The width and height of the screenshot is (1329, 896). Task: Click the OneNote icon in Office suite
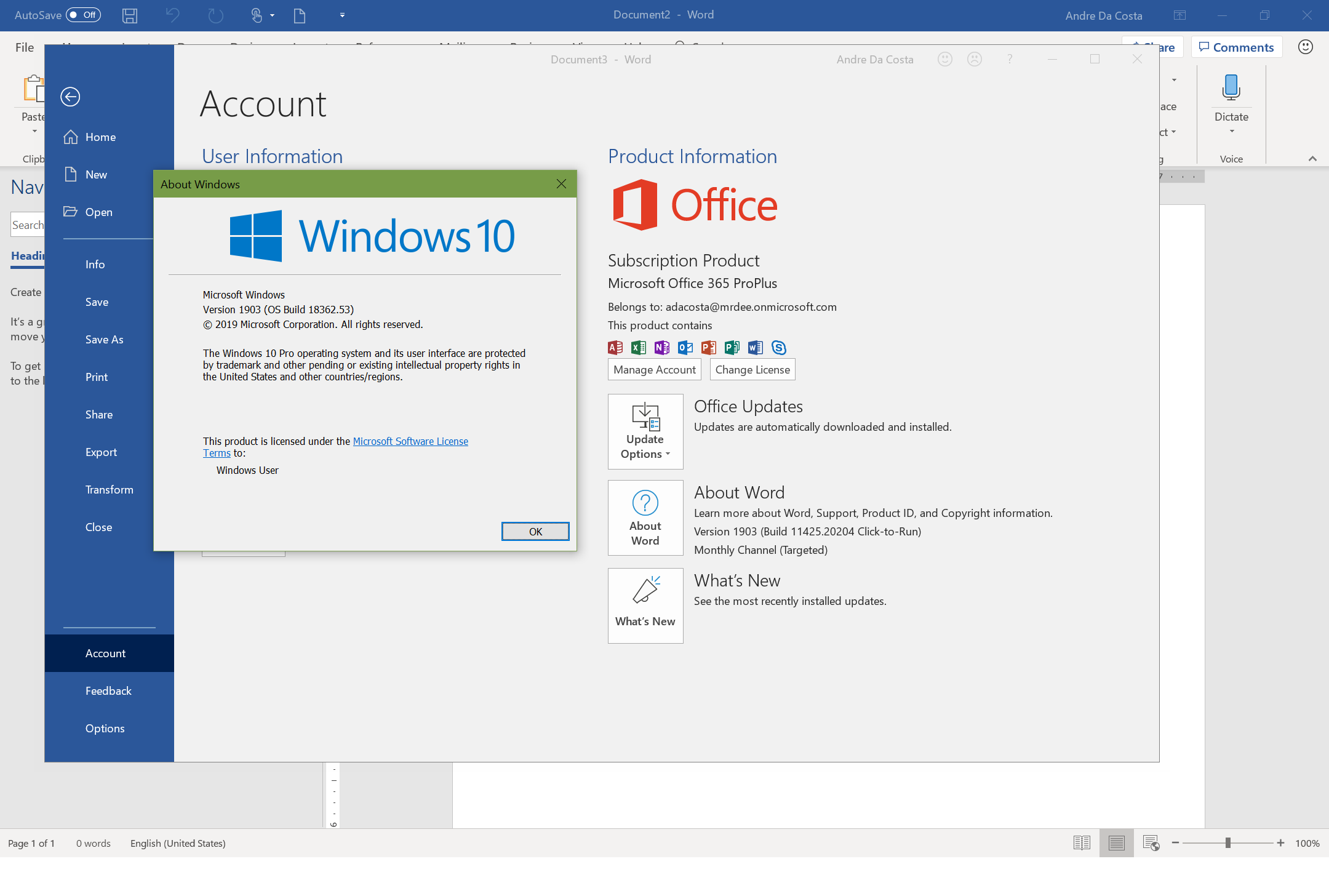[x=661, y=347]
